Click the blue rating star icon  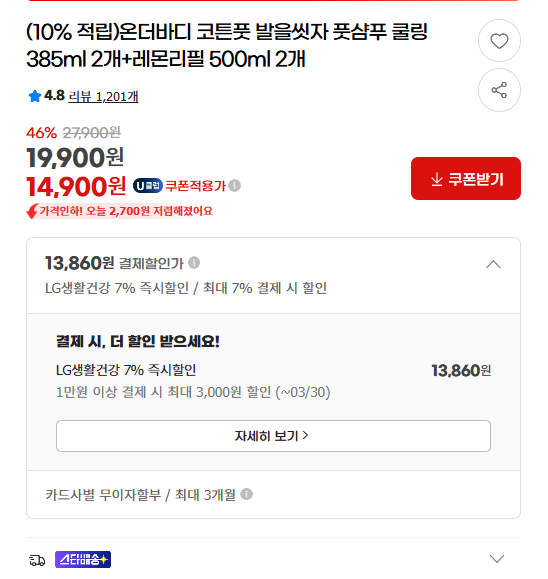35,96
